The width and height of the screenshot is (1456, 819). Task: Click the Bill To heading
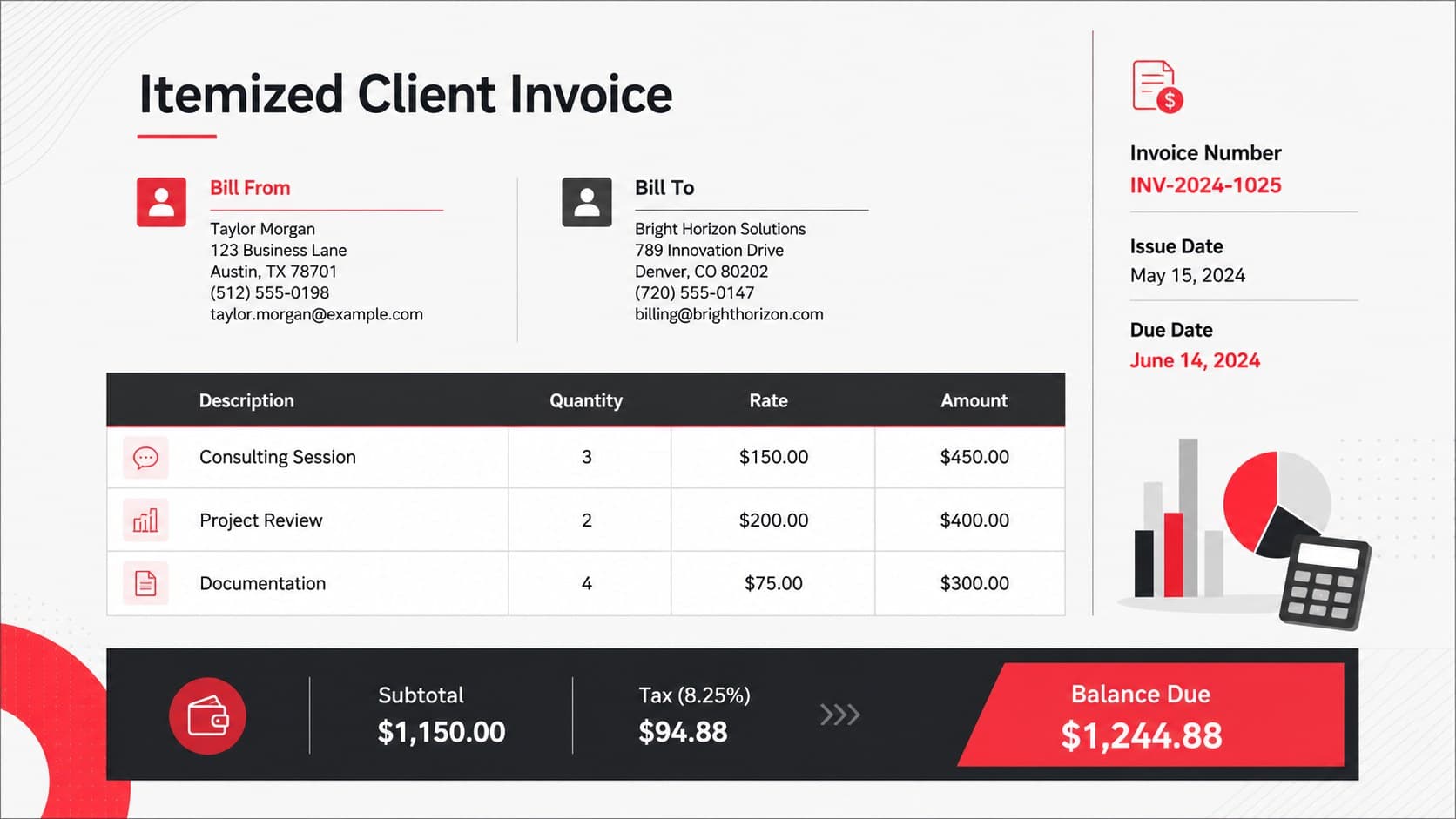664,188
